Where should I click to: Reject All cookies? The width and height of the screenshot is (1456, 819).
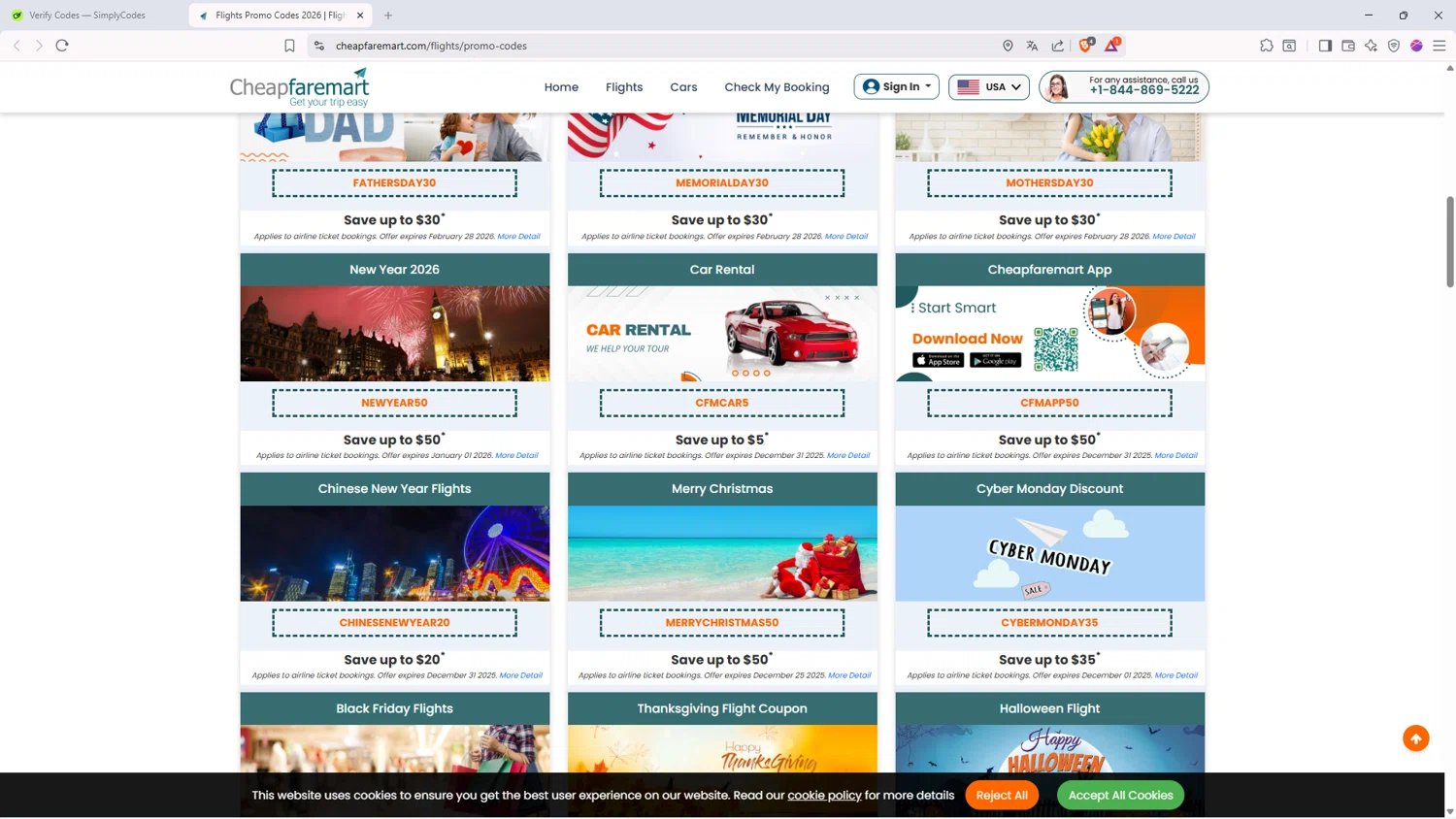tap(1002, 796)
